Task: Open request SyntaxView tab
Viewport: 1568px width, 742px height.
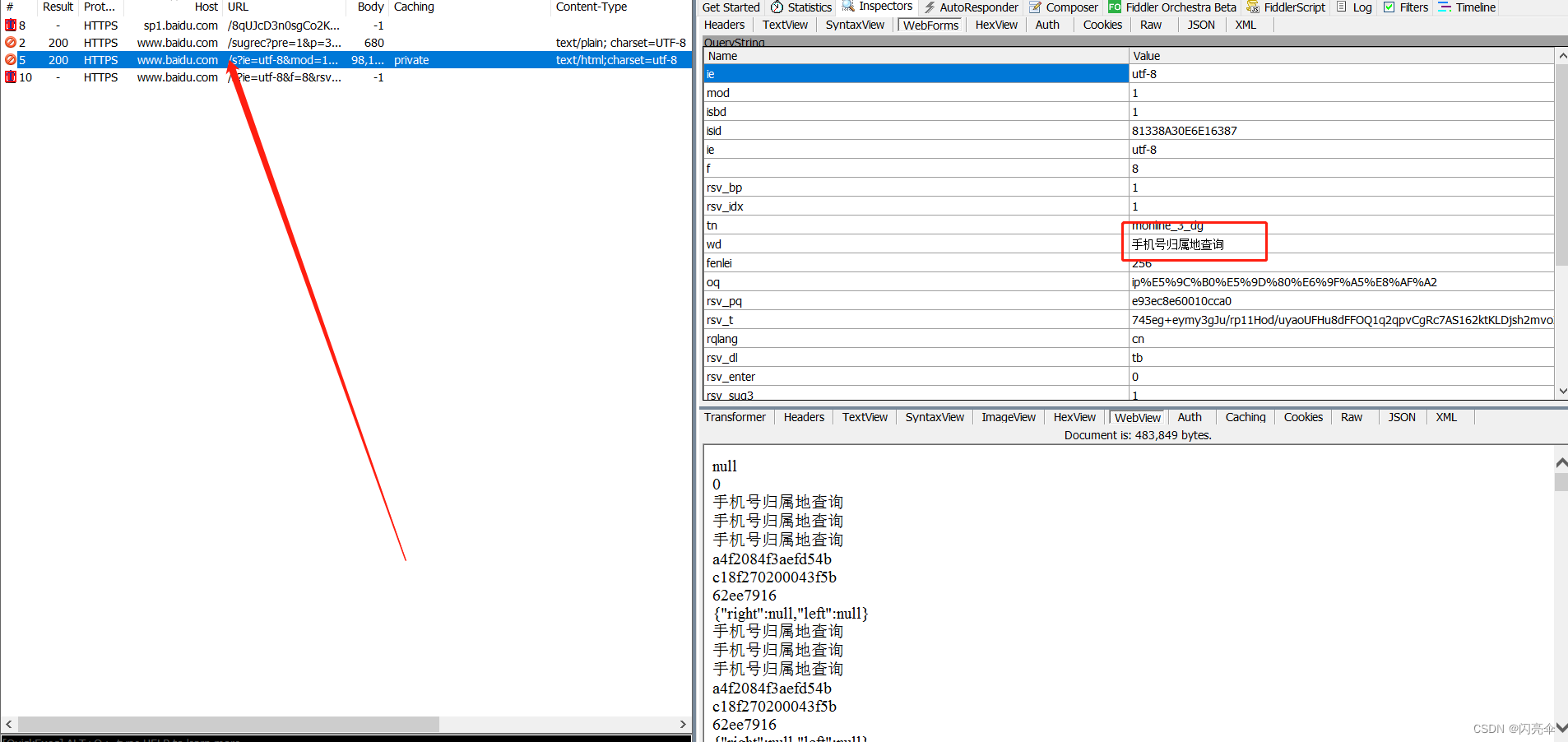Action: tap(855, 25)
